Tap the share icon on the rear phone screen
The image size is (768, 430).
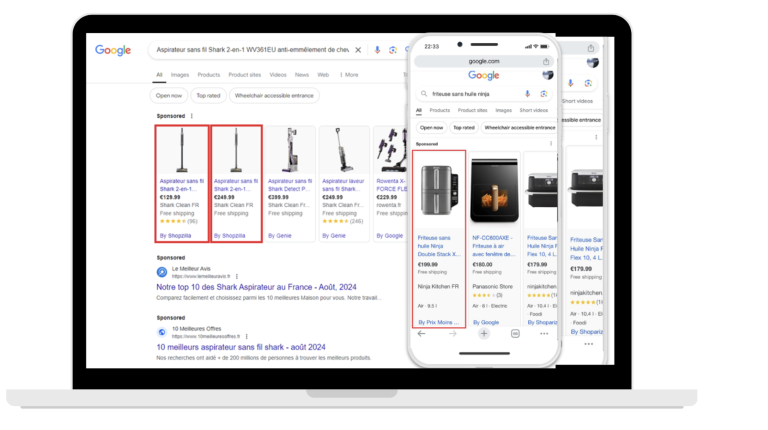tap(591, 48)
